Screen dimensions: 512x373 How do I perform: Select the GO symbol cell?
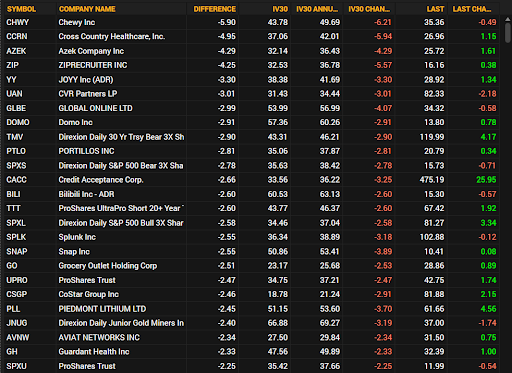pyautogui.click(x=12, y=266)
